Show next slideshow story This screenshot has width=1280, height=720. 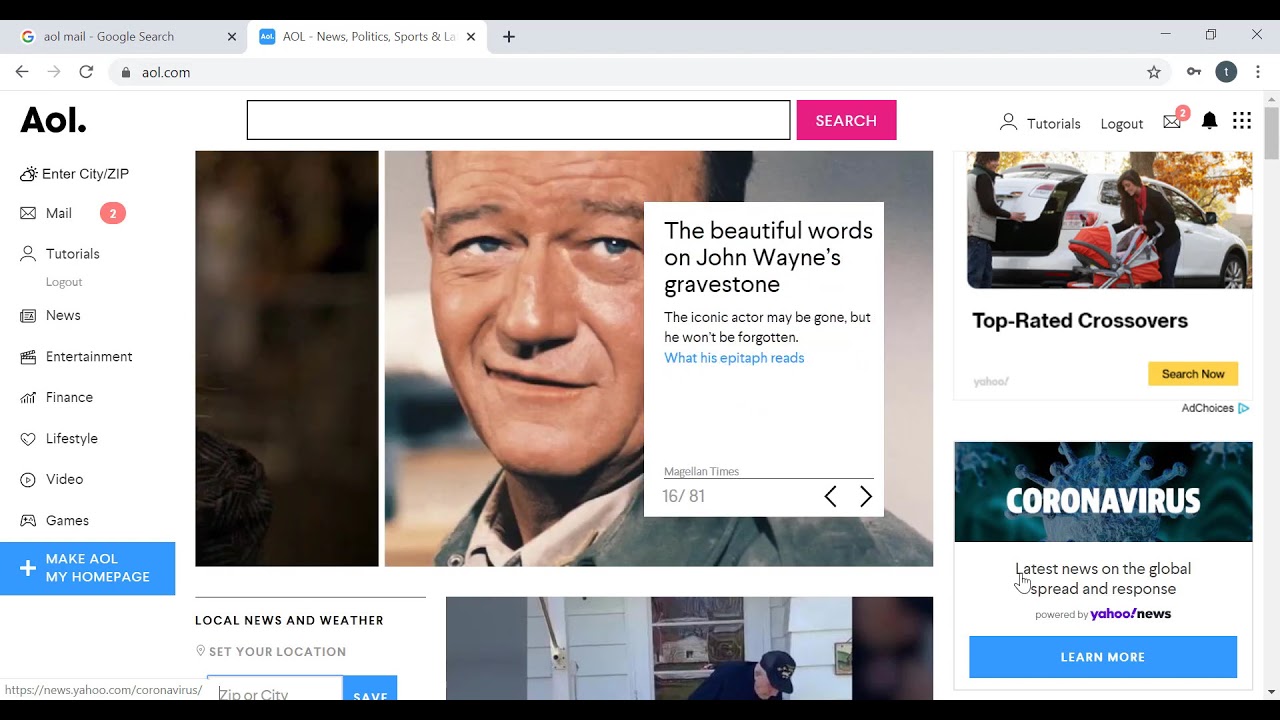tap(866, 496)
